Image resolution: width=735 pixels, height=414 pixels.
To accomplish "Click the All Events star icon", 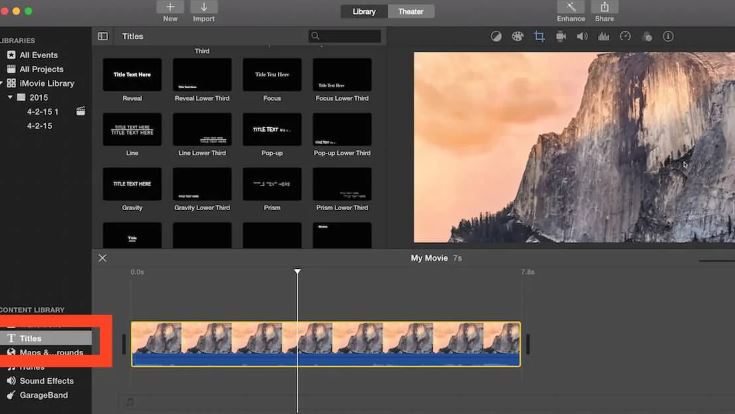I will pyautogui.click(x=11, y=55).
